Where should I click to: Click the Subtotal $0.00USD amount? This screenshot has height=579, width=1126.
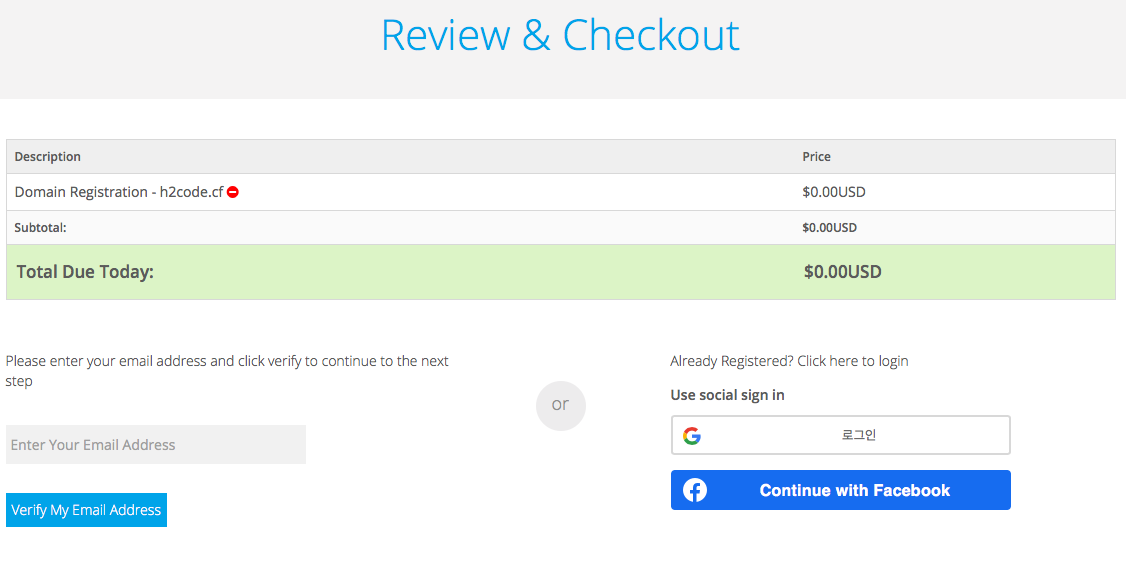pyautogui.click(x=829, y=228)
